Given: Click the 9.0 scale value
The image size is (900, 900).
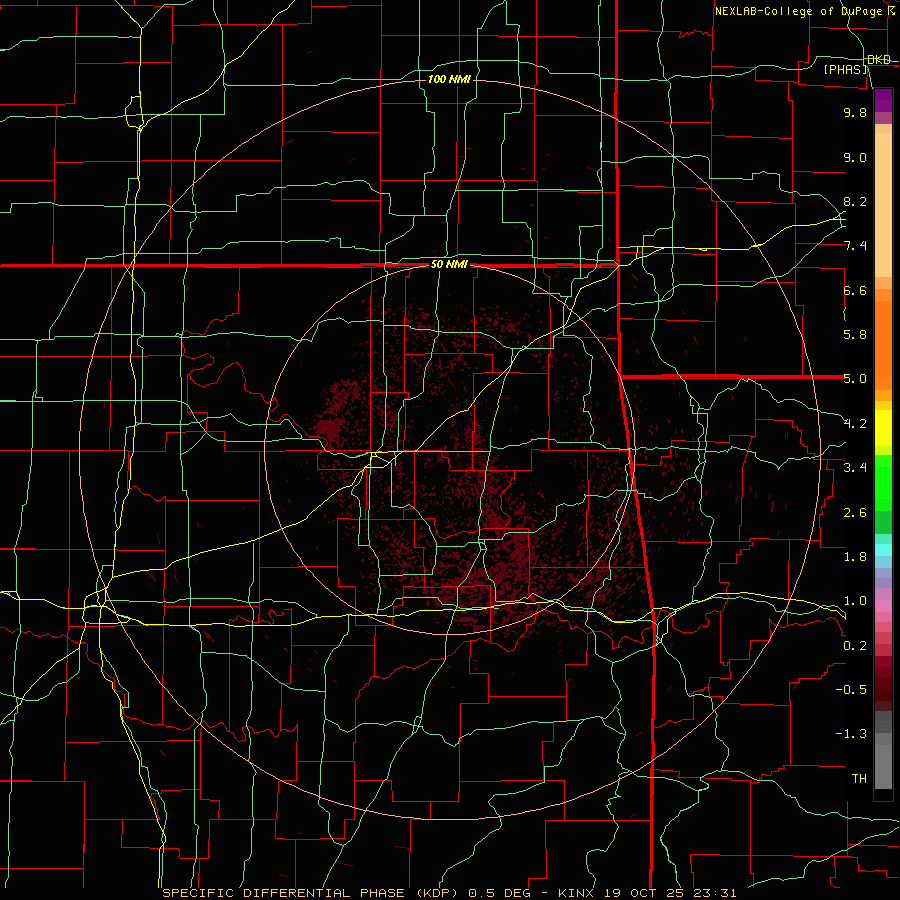Looking at the screenshot, I should [x=855, y=157].
